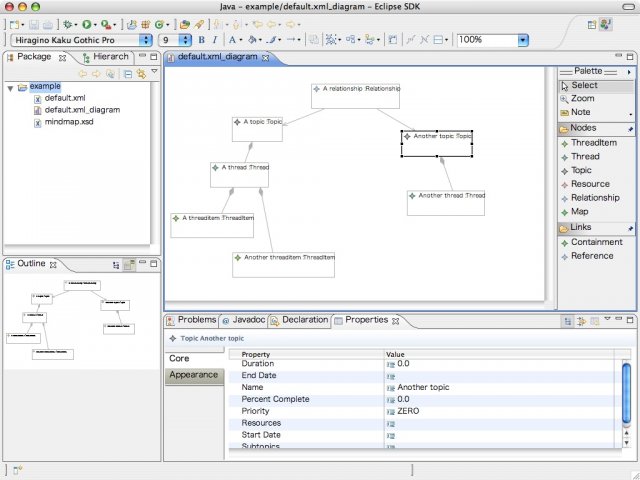Open the Appearance properties section
This screenshot has width=640, height=480.
click(193, 375)
